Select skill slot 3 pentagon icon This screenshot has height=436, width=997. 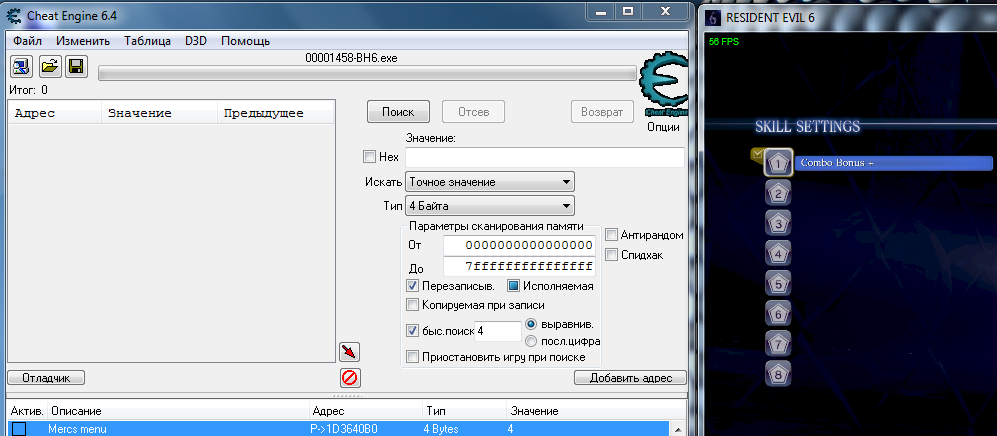pyautogui.click(x=778, y=224)
